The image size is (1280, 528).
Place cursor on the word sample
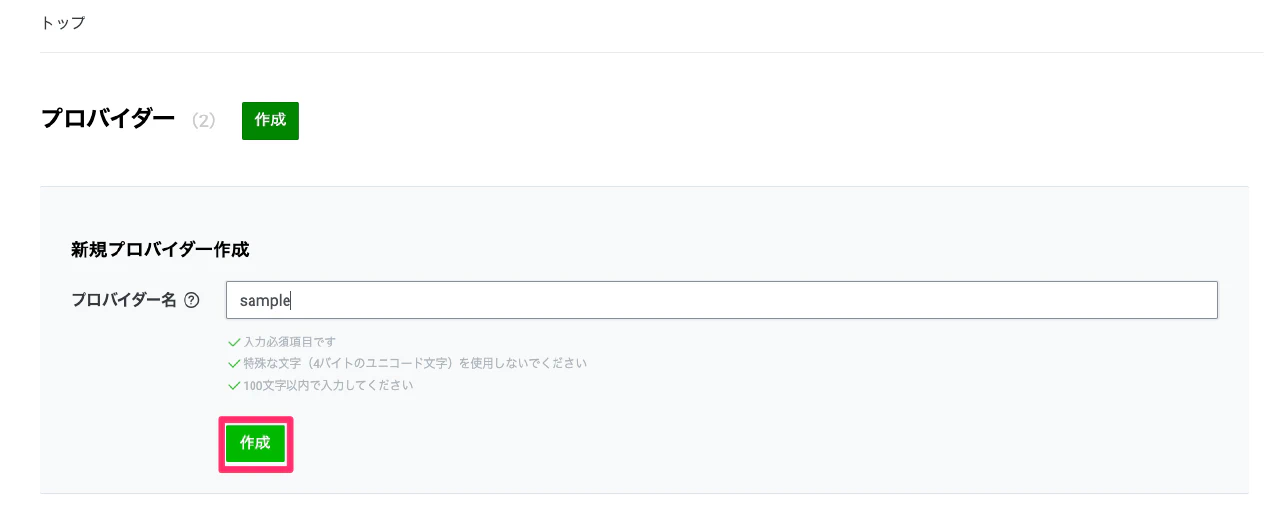(264, 300)
